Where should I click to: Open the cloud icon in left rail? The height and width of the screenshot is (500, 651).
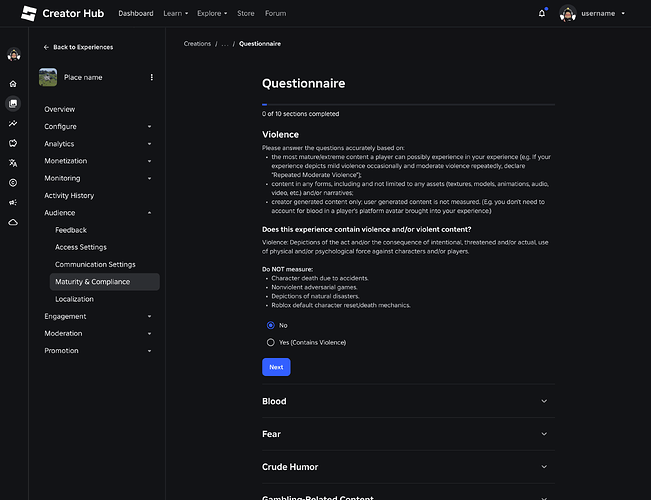pos(13,222)
